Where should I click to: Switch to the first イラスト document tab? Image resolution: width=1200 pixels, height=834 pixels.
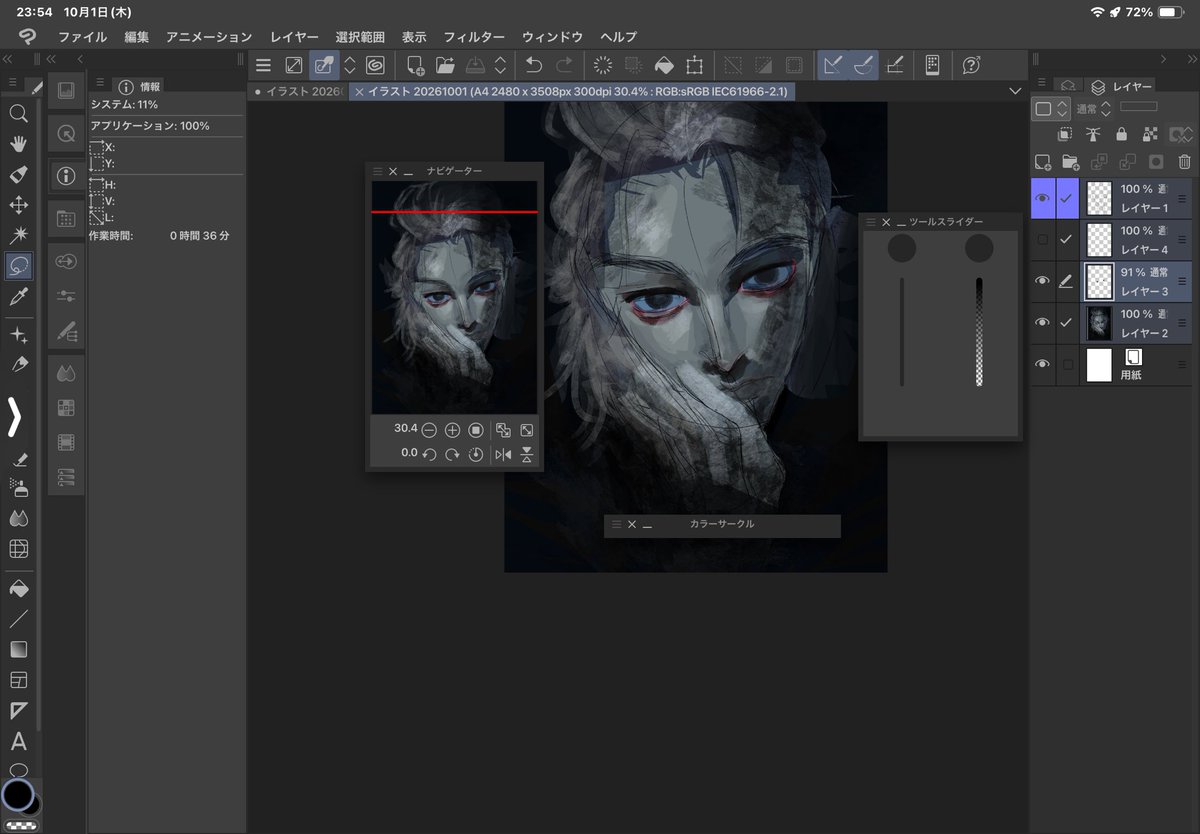300,91
